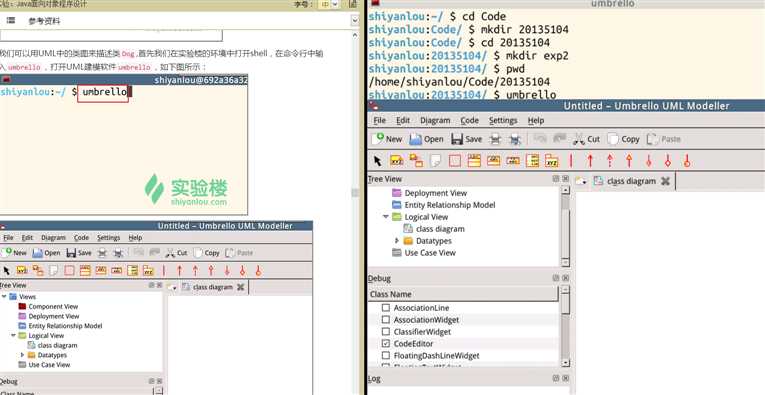The height and width of the screenshot is (395, 765).
Task: Click the list icon beside 参考资料
Action: coord(11,20)
